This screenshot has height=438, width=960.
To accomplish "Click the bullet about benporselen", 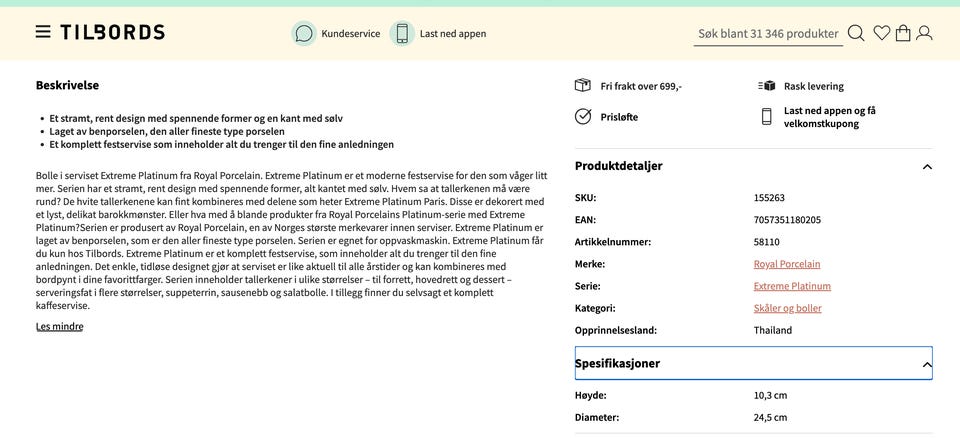I will pyautogui.click(x=167, y=132).
